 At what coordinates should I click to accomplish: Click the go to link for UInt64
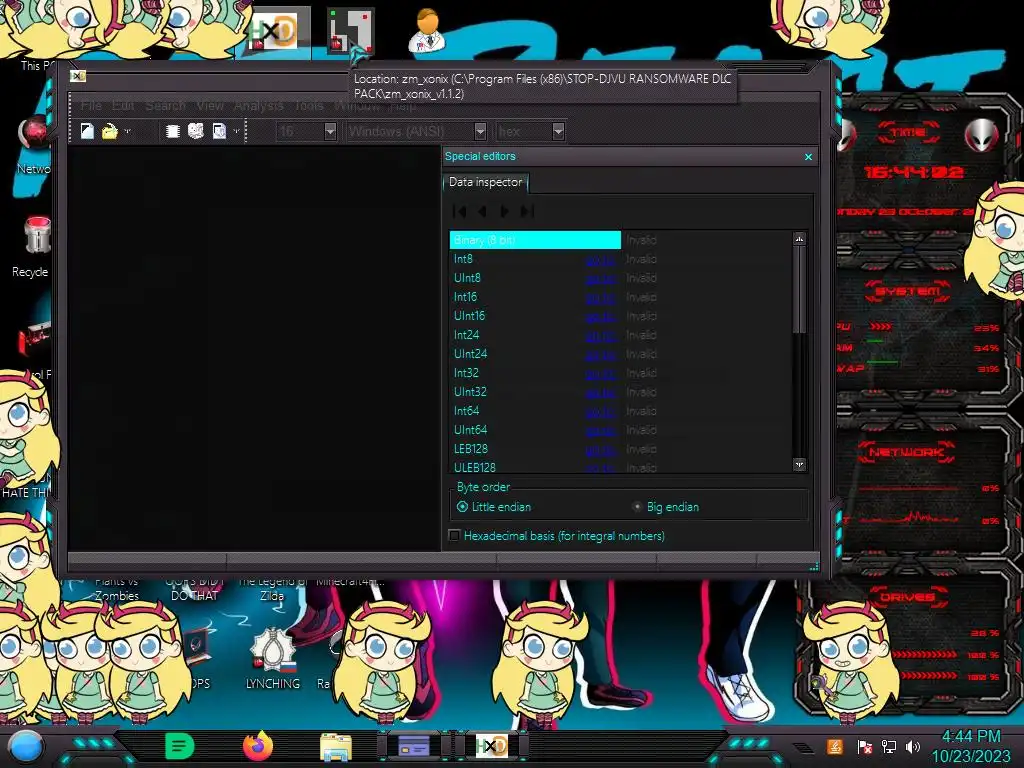coord(601,430)
